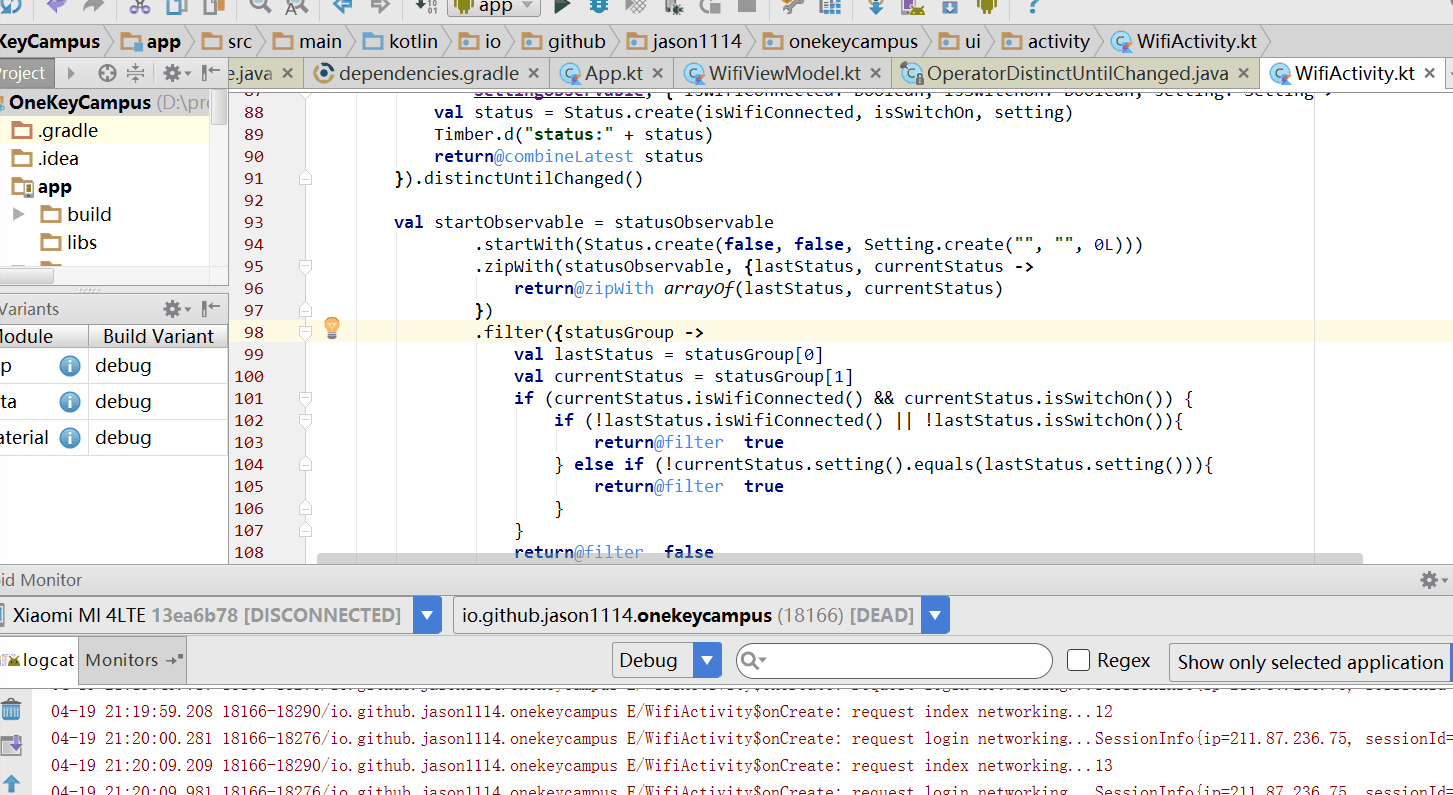The width and height of the screenshot is (1453, 795).
Task: Click the scroll-from-source target icon in Project panel
Action: [107, 73]
